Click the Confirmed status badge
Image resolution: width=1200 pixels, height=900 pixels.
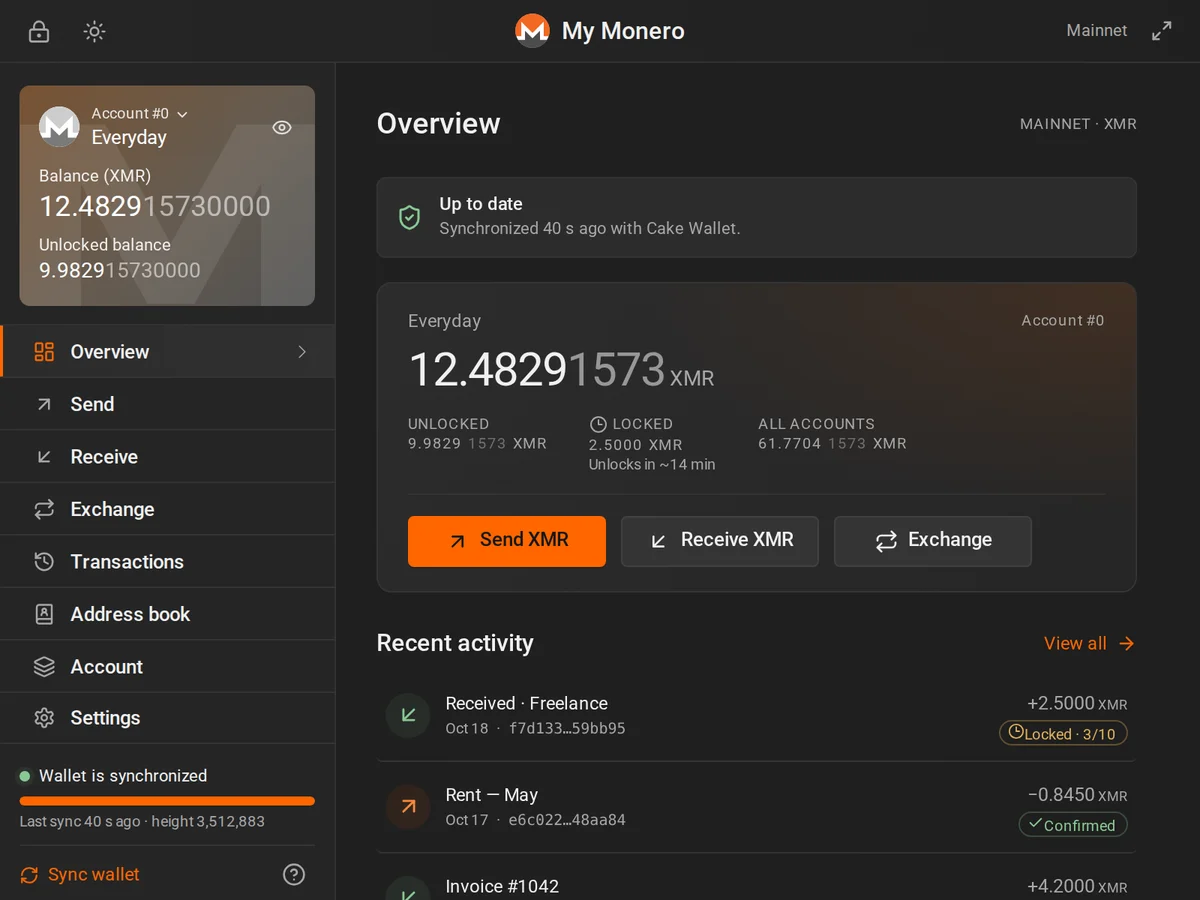click(1073, 825)
